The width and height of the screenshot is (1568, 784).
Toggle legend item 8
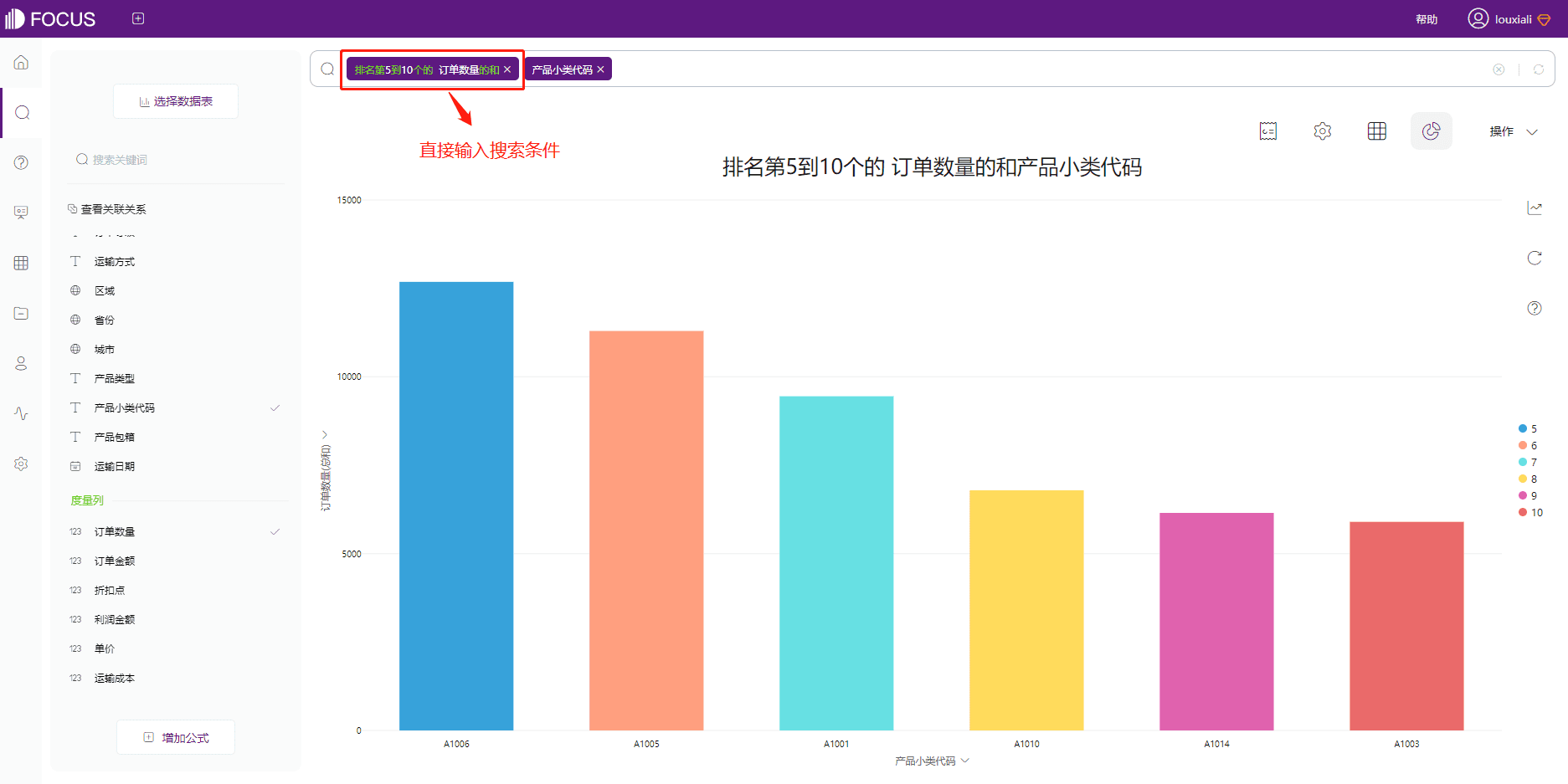[x=1528, y=479]
